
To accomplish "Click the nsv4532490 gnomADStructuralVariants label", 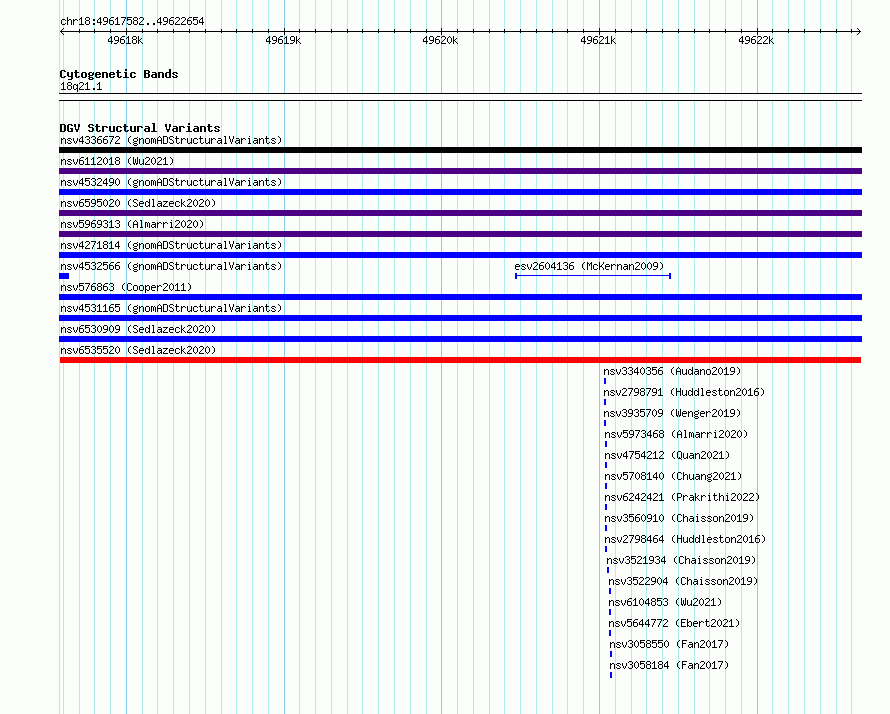I will (x=171, y=182).
